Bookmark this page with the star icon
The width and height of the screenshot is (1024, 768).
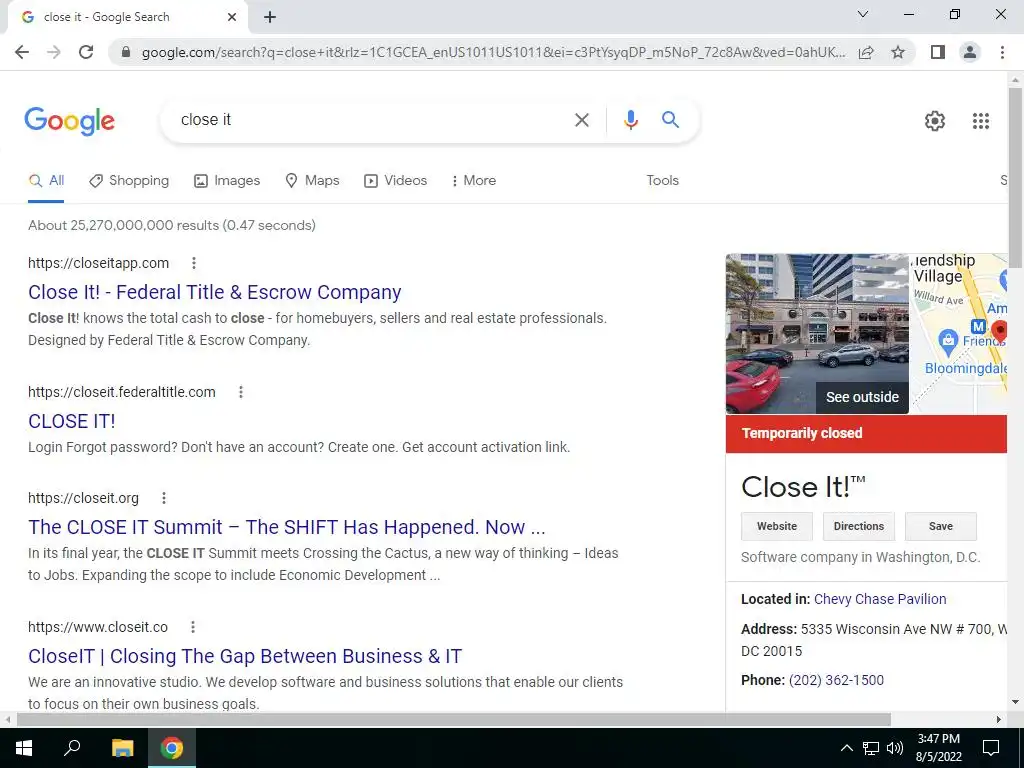click(898, 52)
